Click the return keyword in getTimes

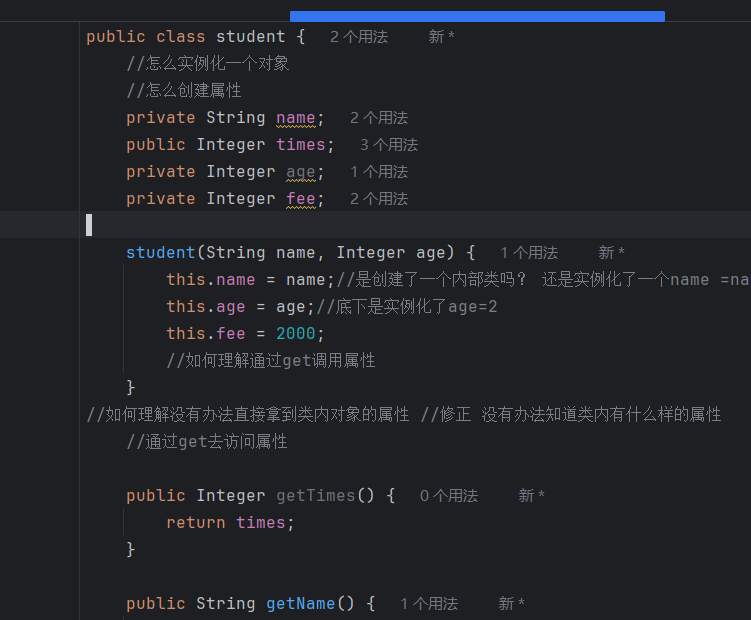(195, 523)
